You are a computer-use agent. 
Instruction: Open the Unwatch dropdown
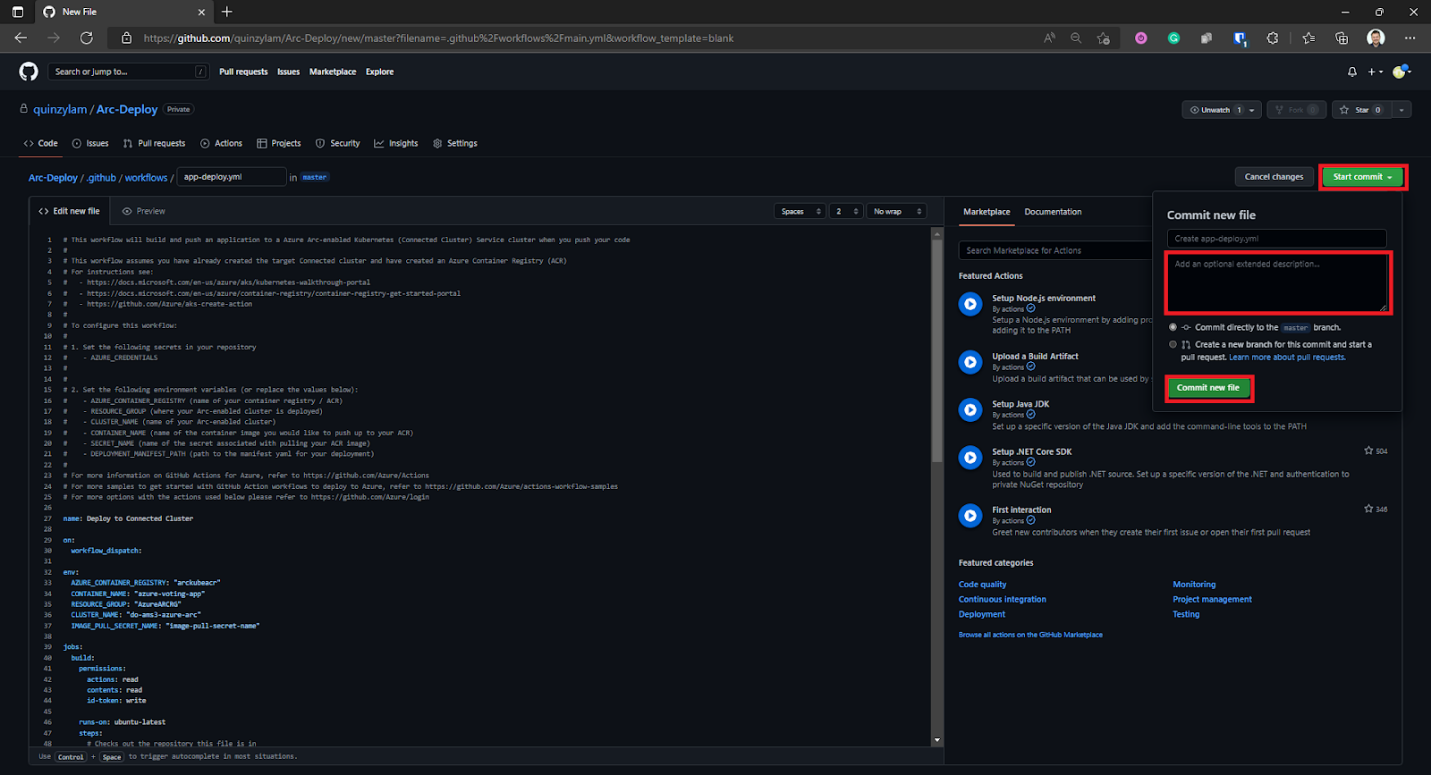pos(1221,110)
